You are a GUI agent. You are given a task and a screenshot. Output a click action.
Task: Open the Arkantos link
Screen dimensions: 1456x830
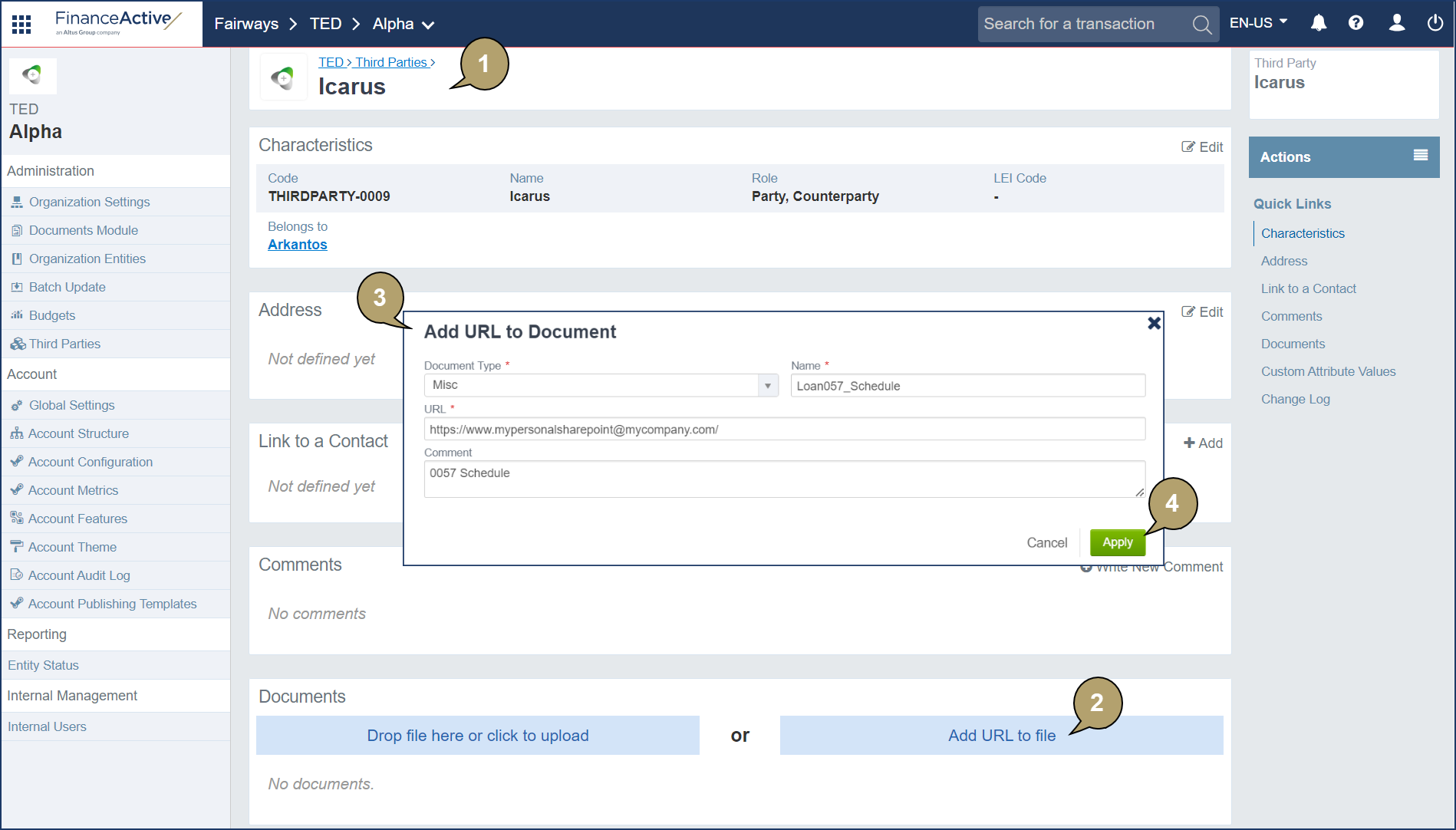[x=298, y=245]
